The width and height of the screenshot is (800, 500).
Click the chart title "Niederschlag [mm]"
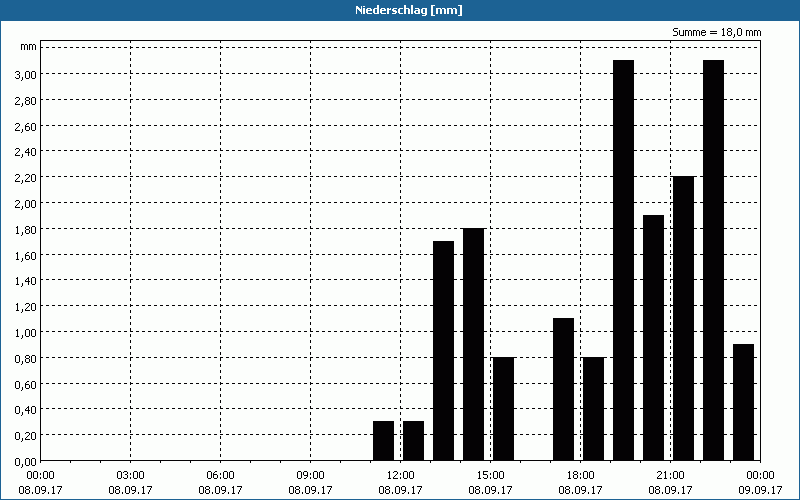tap(409, 10)
